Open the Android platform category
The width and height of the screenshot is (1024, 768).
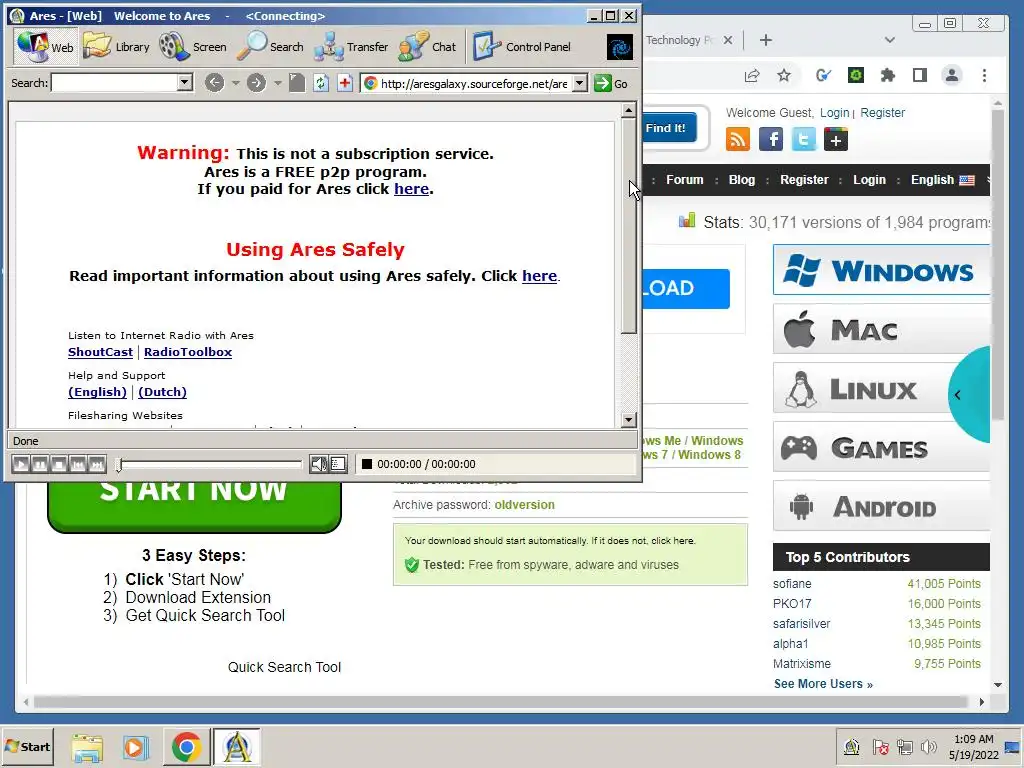point(881,507)
